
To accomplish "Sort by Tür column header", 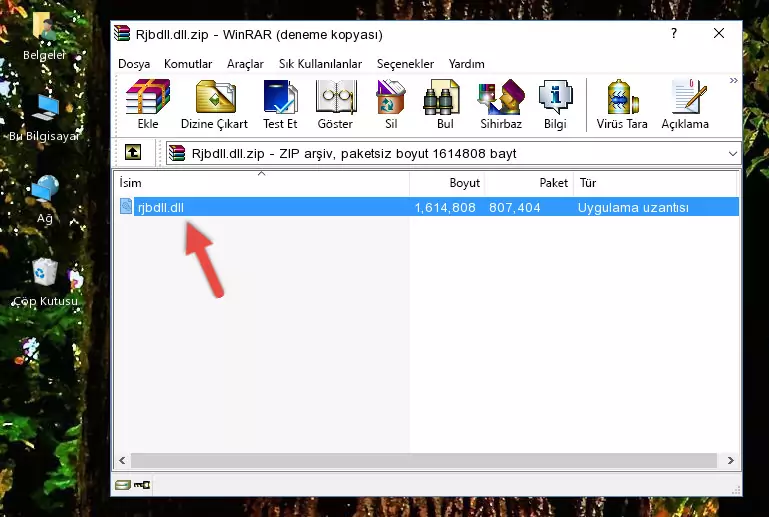I will [655, 183].
